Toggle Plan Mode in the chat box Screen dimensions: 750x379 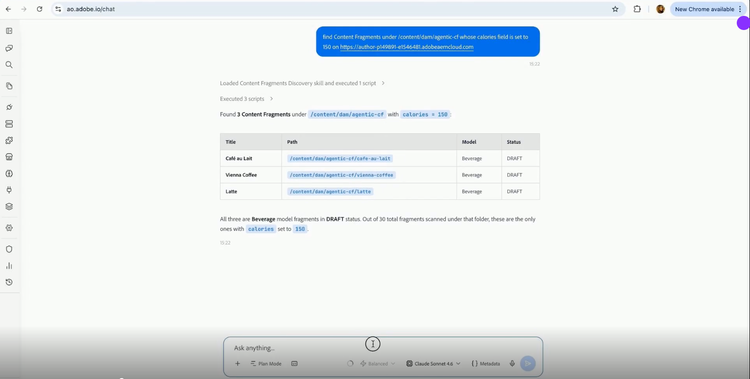pos(266,364)
